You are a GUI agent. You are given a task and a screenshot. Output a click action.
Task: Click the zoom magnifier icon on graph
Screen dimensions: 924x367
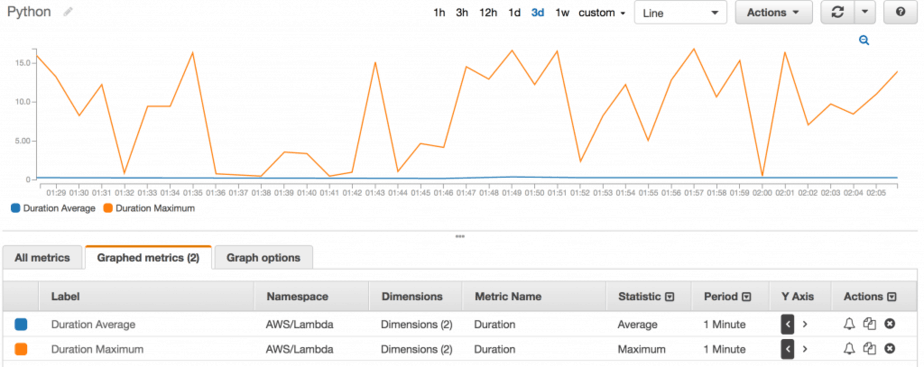(864, 40)
